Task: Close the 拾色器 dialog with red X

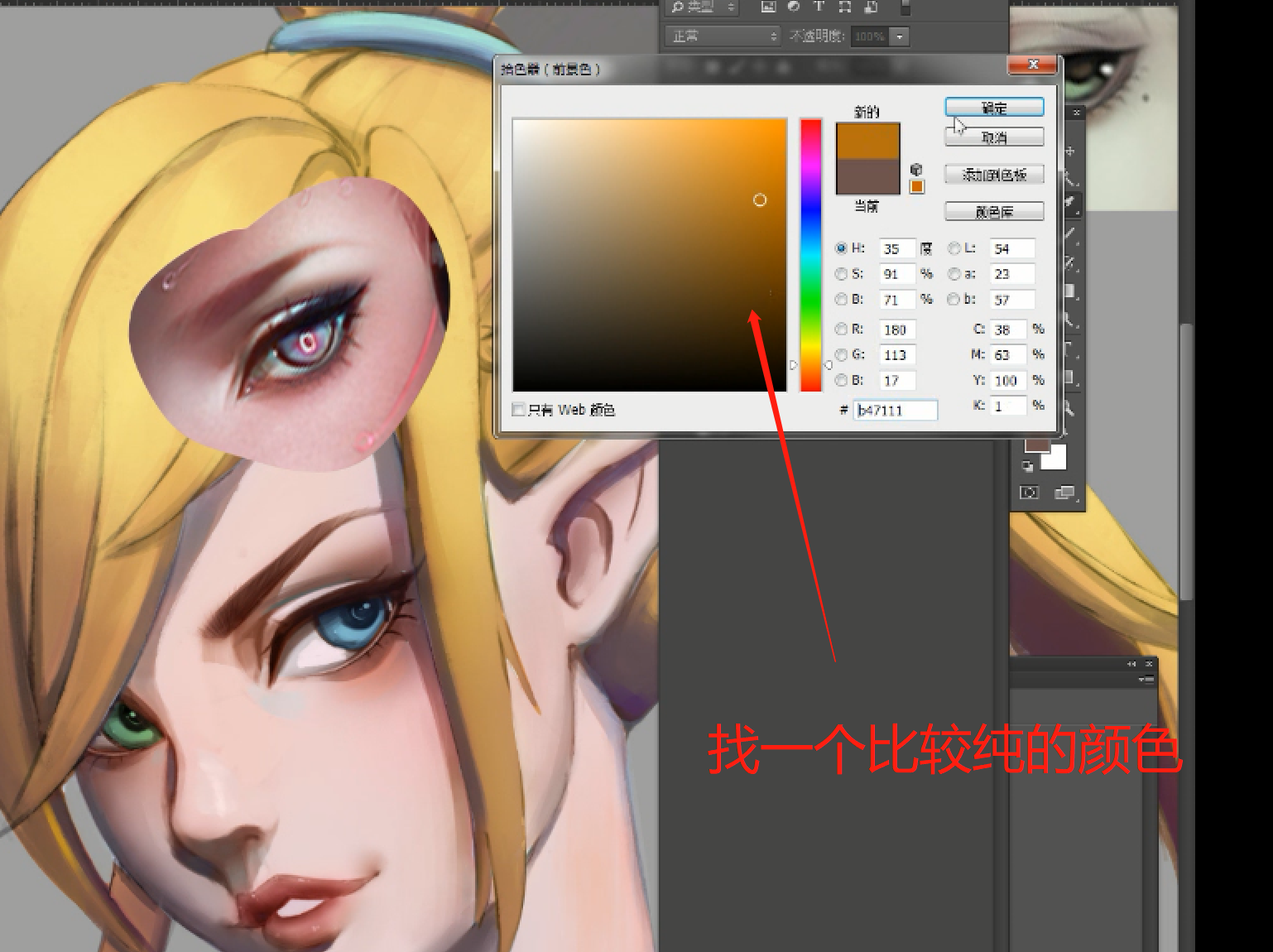Action: (1032, 65)
